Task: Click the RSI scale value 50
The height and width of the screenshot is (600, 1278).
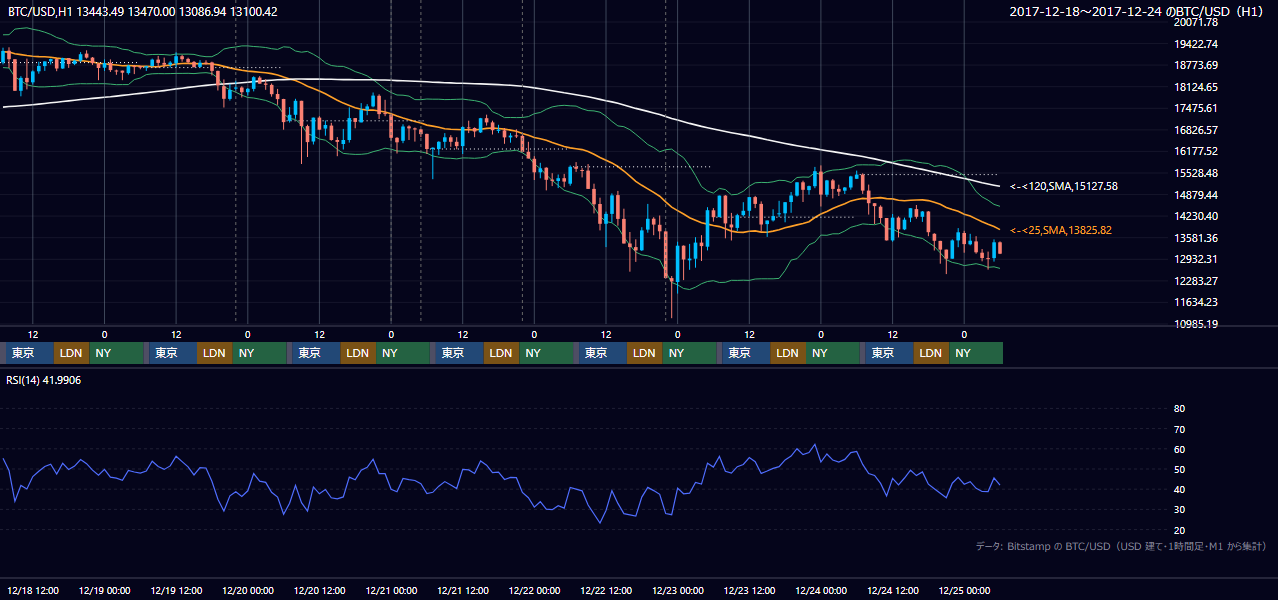Action: 1179,470
